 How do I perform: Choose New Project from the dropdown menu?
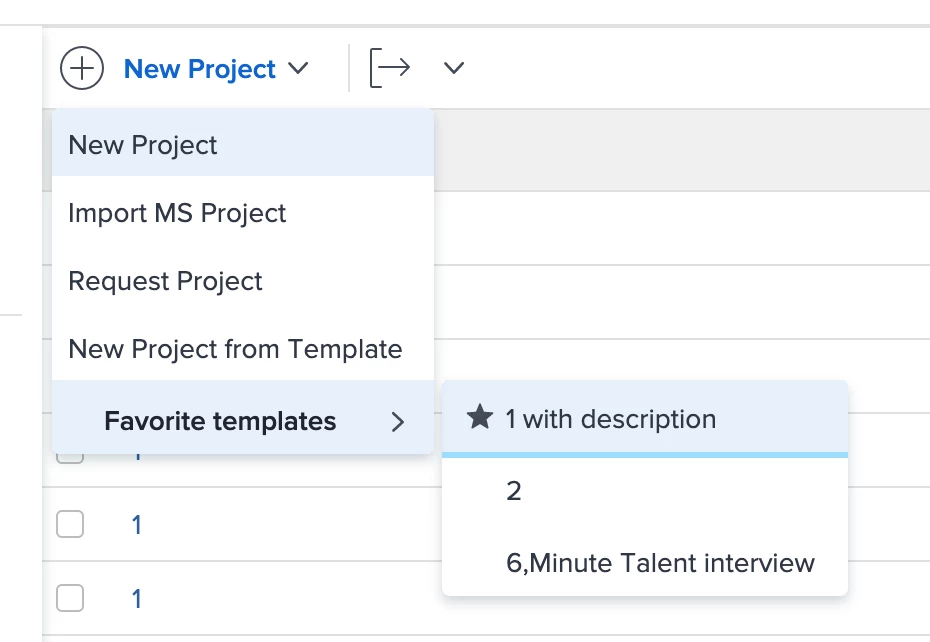tap(143, 145)
